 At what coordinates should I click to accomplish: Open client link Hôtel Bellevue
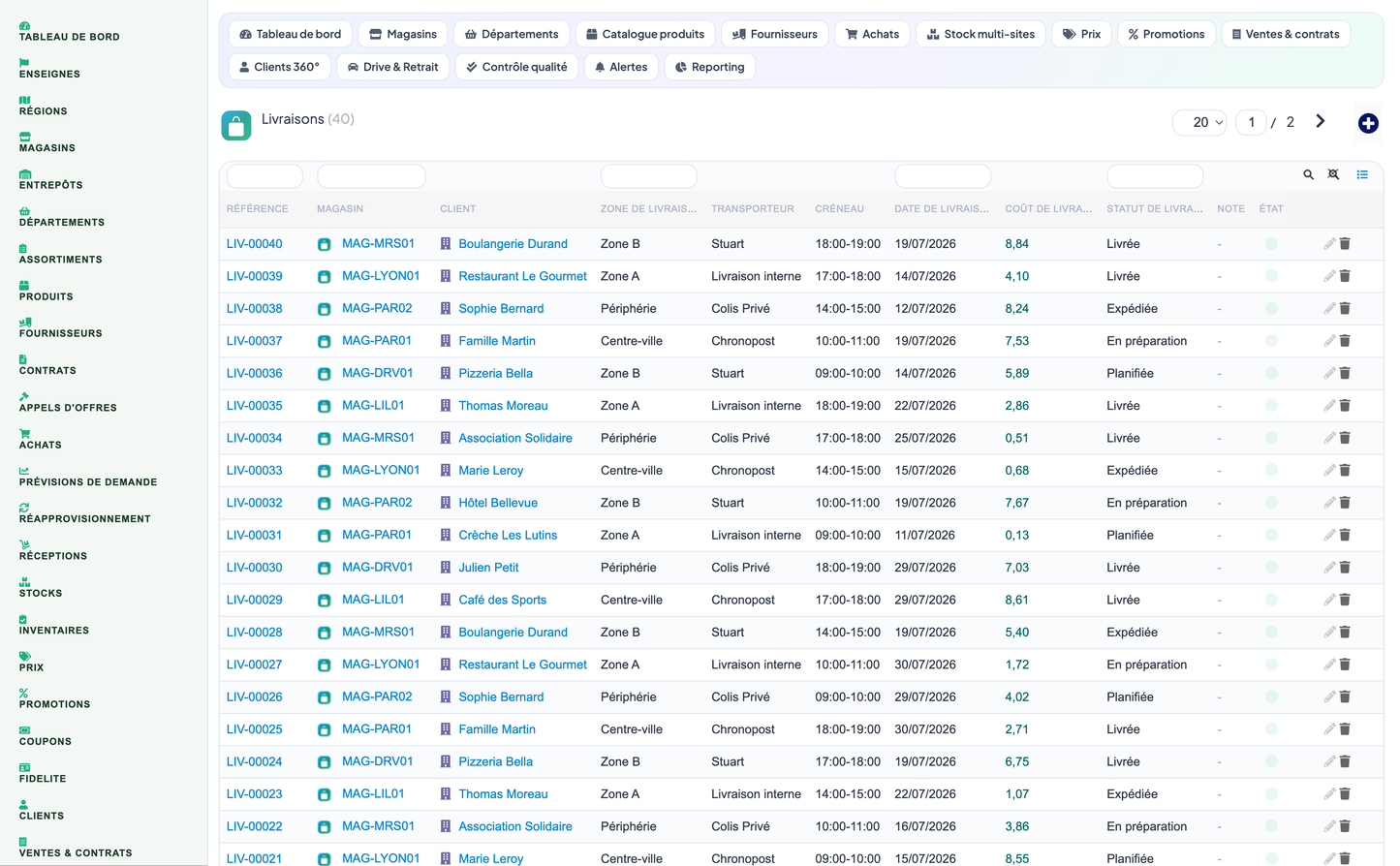[x=498, y=503]
